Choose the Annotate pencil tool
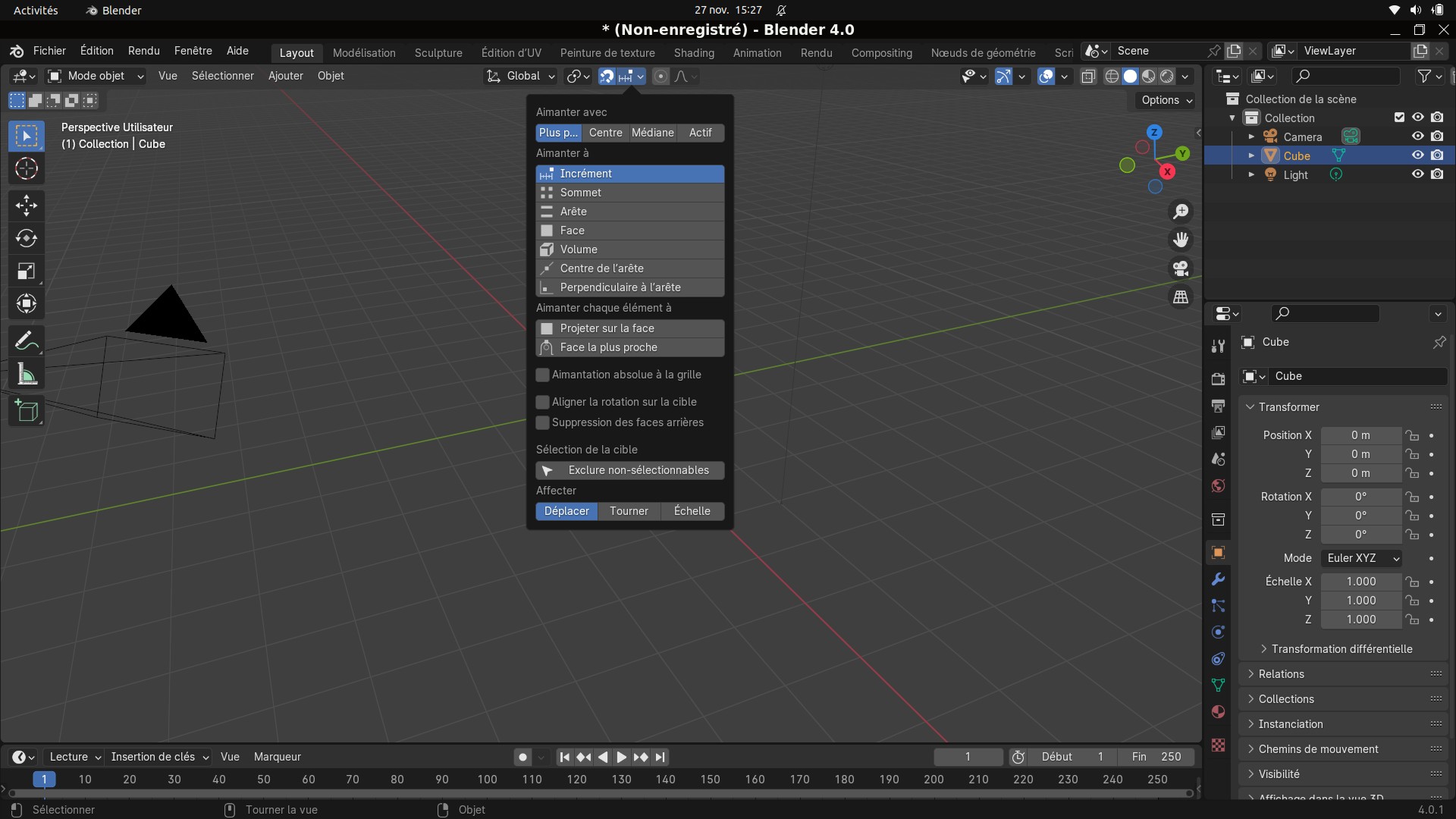 pos(27,341)
